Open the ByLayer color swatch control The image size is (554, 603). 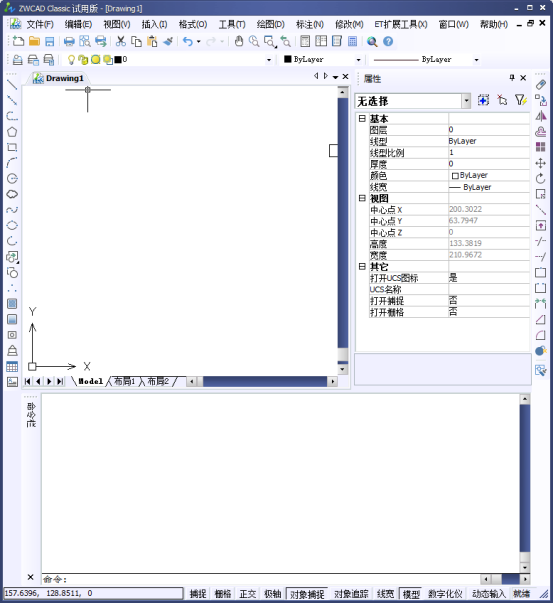click(322, 60)
